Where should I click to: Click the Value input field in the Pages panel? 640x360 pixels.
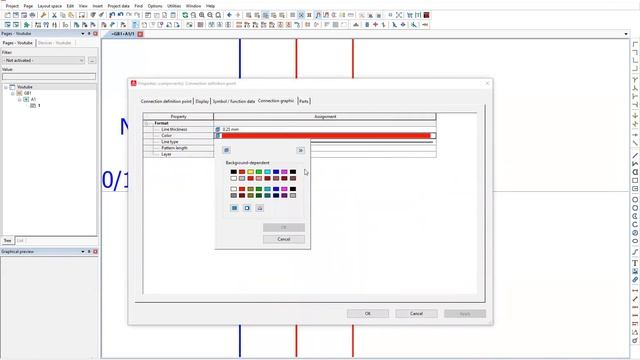(x=49, y=77)
